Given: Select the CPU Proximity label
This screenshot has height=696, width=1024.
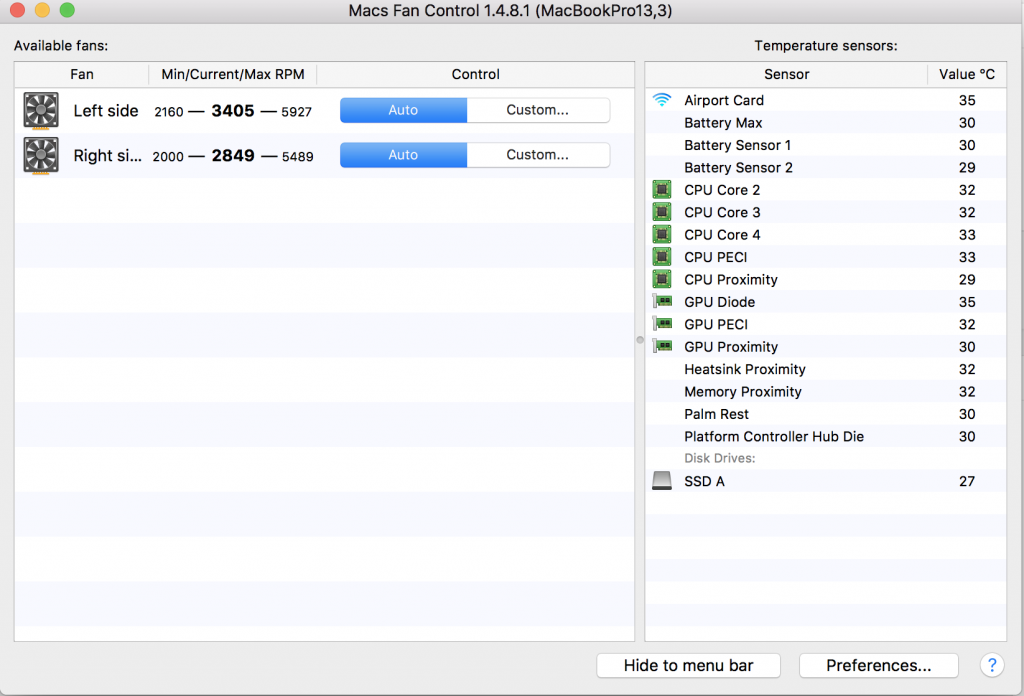Looking at the screenshot, I should coord(731,279).
